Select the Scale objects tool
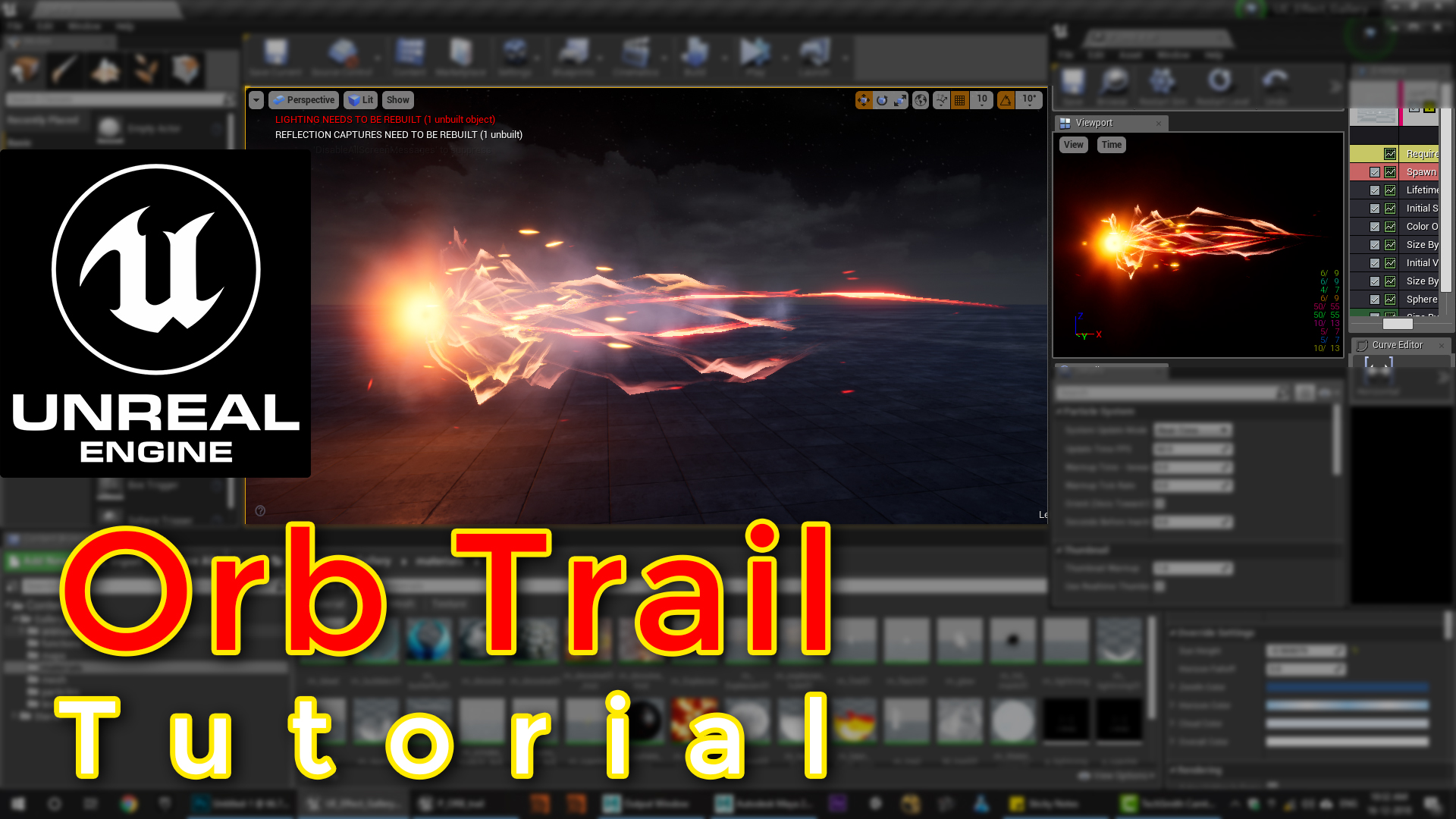Image resolution: width=1456 pixels, height=819 pixels. pyautogui.click(x=900, y=100)
